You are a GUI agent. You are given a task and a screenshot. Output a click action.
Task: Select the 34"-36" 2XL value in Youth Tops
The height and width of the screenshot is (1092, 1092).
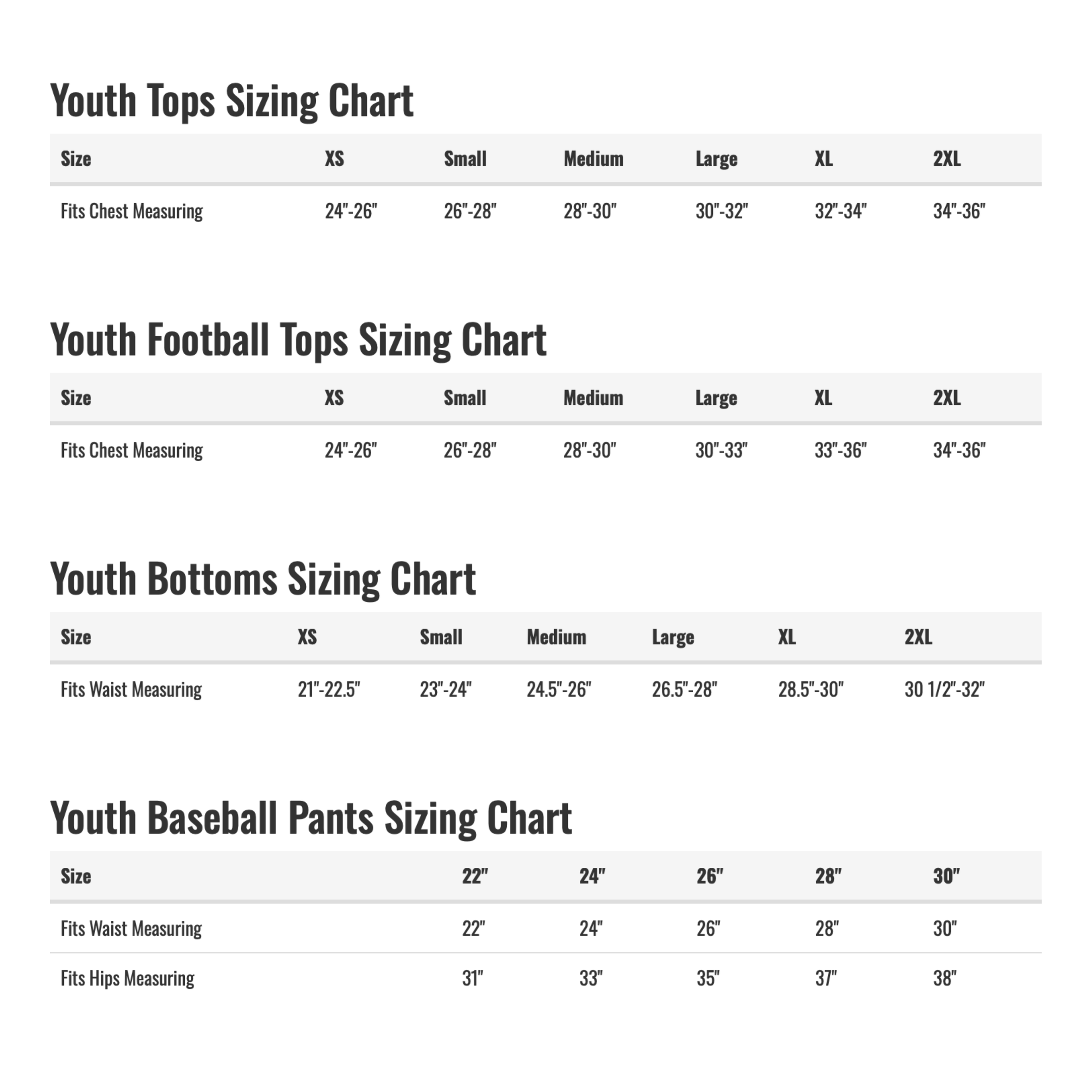tap(959, 211)
